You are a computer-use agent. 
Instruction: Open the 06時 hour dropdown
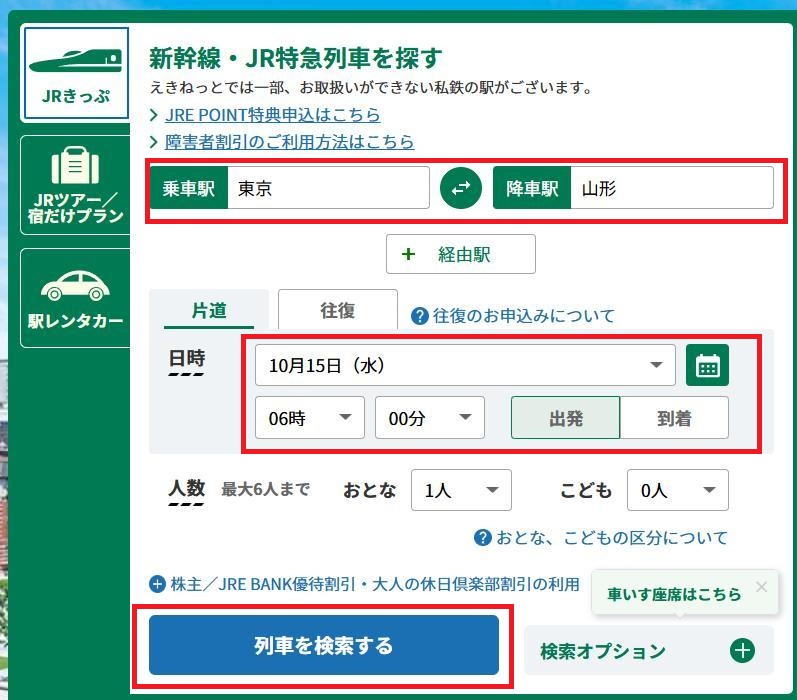pyautogui.click(x=310, y=418)
